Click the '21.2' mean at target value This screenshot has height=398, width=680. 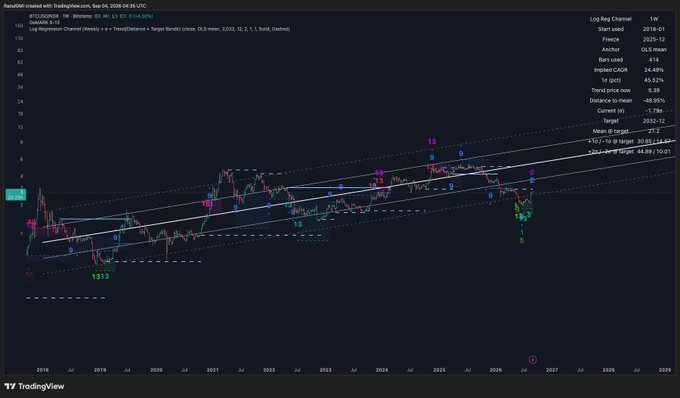point(654,131)
